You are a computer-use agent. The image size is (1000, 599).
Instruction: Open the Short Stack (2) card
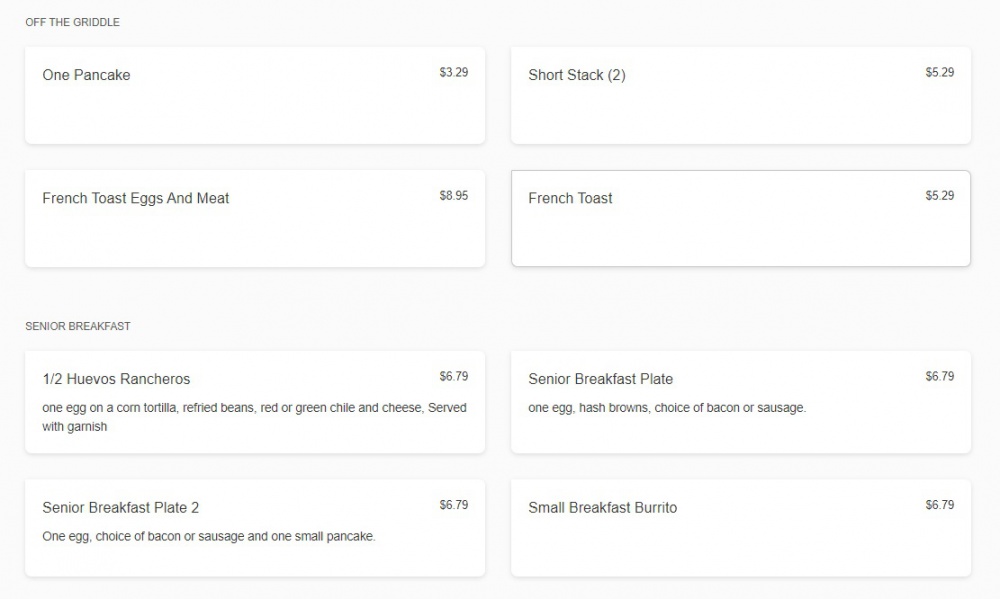pos(577,75)
